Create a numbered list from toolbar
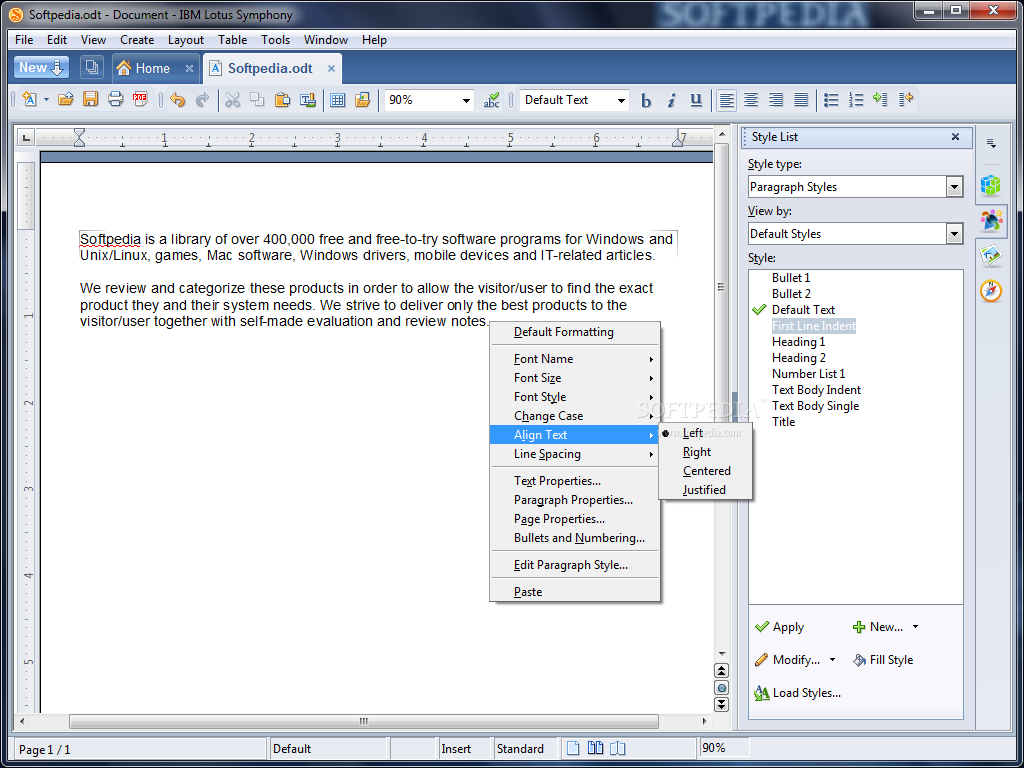The width and height of the screenshot is (1024, 768). 856,100
